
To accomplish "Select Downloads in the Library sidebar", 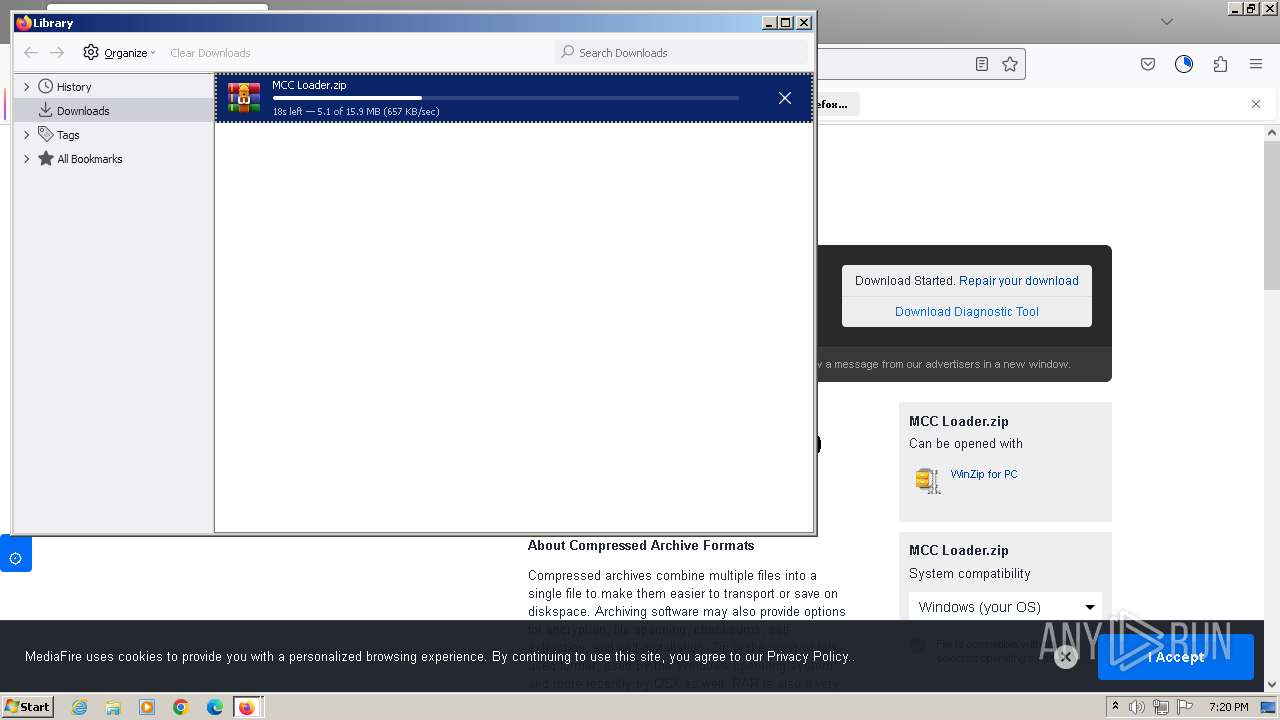I will [83, 111].
